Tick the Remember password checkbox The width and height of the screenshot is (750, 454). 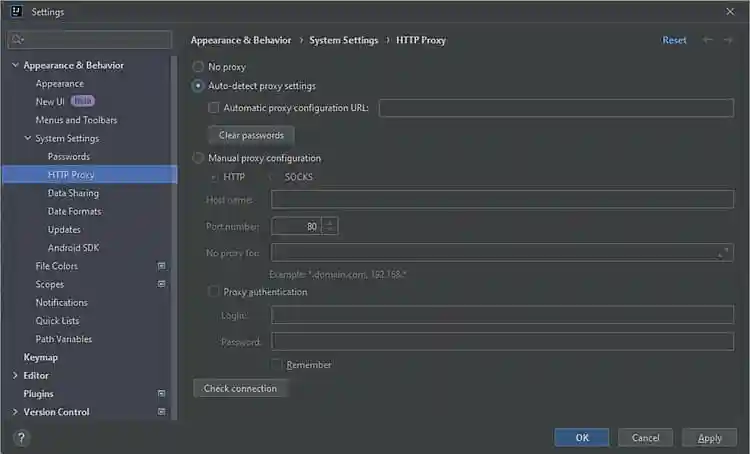276,365
